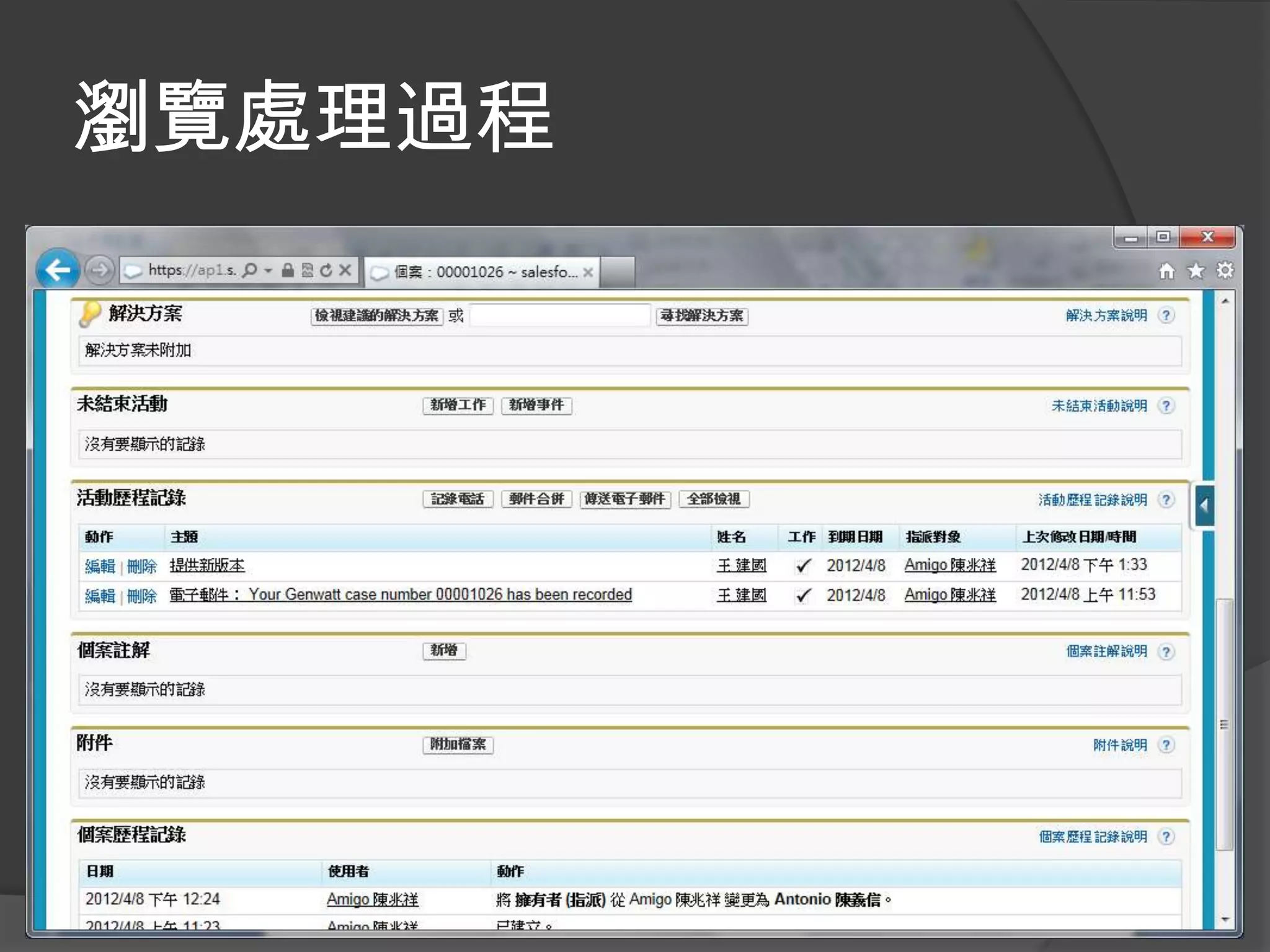Collapse the sidebar with the side arrow tab
This screenshot has width=1270, height=952.
pos(1204,506)
